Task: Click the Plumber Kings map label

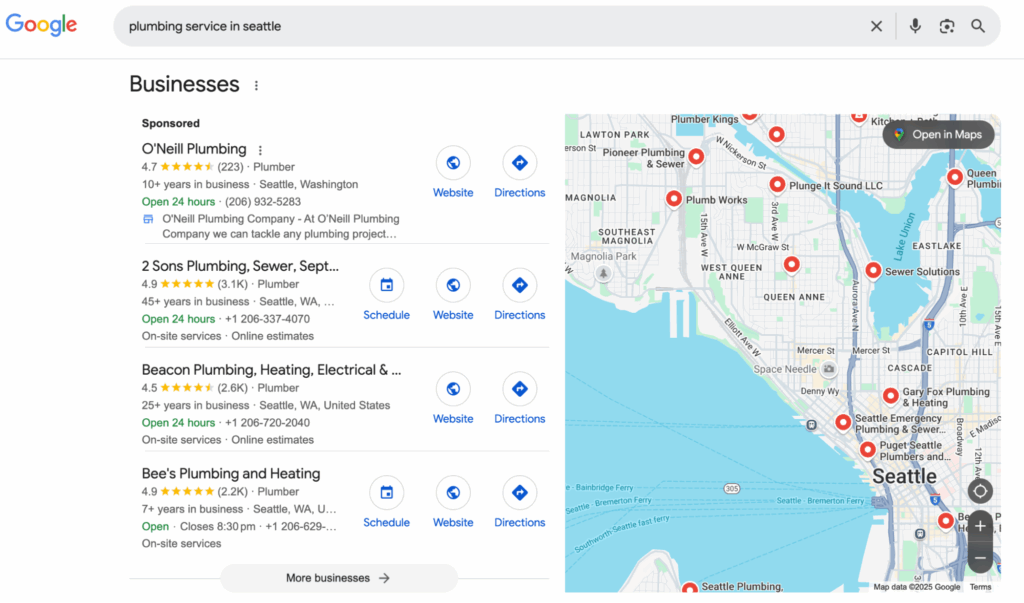Action: 704,119
